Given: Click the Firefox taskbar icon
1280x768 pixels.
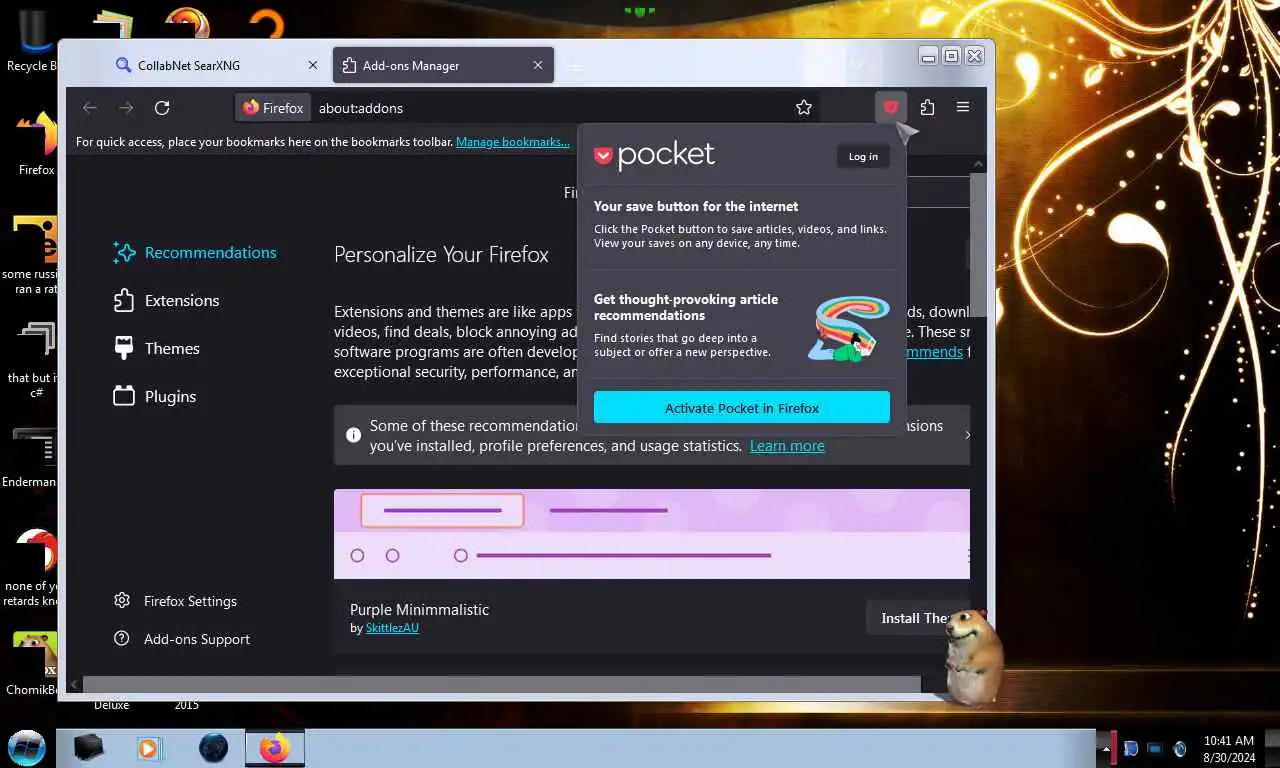Looking at the screenshot, I should tap(274, 748).
